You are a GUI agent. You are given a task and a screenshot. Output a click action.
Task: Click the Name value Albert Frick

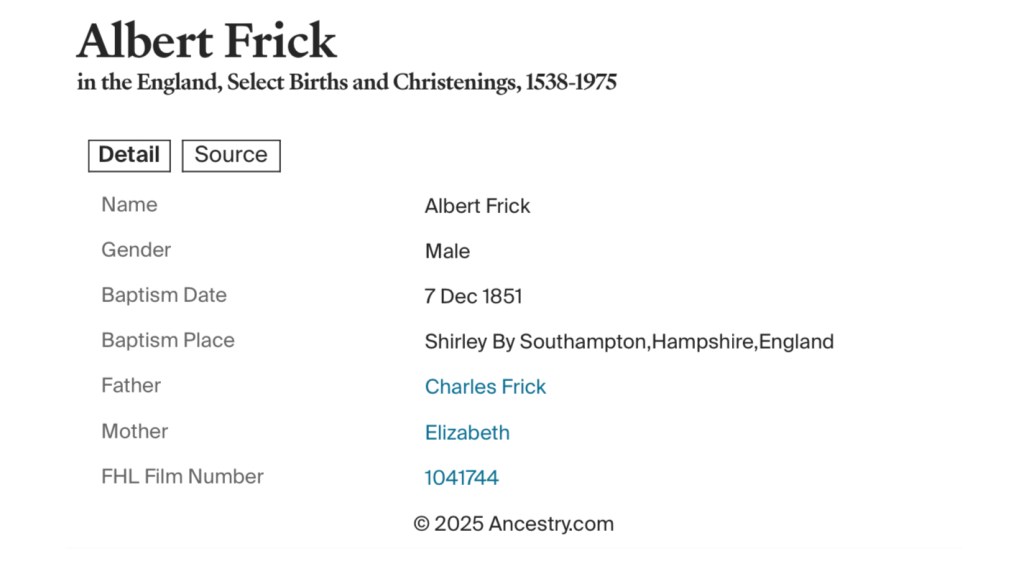click(x=477, y=206)
